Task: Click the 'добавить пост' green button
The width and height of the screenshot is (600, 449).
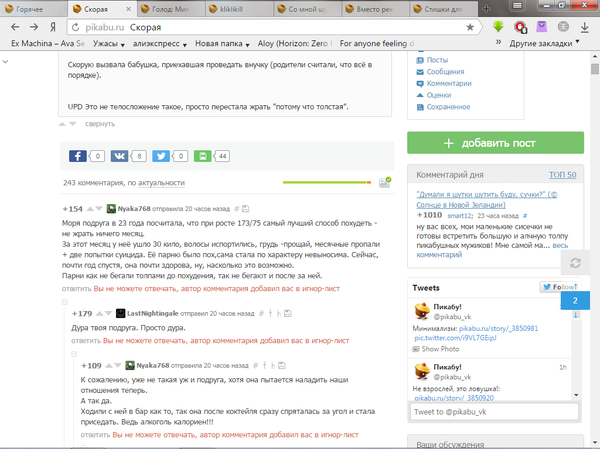Action: [497, 143]
